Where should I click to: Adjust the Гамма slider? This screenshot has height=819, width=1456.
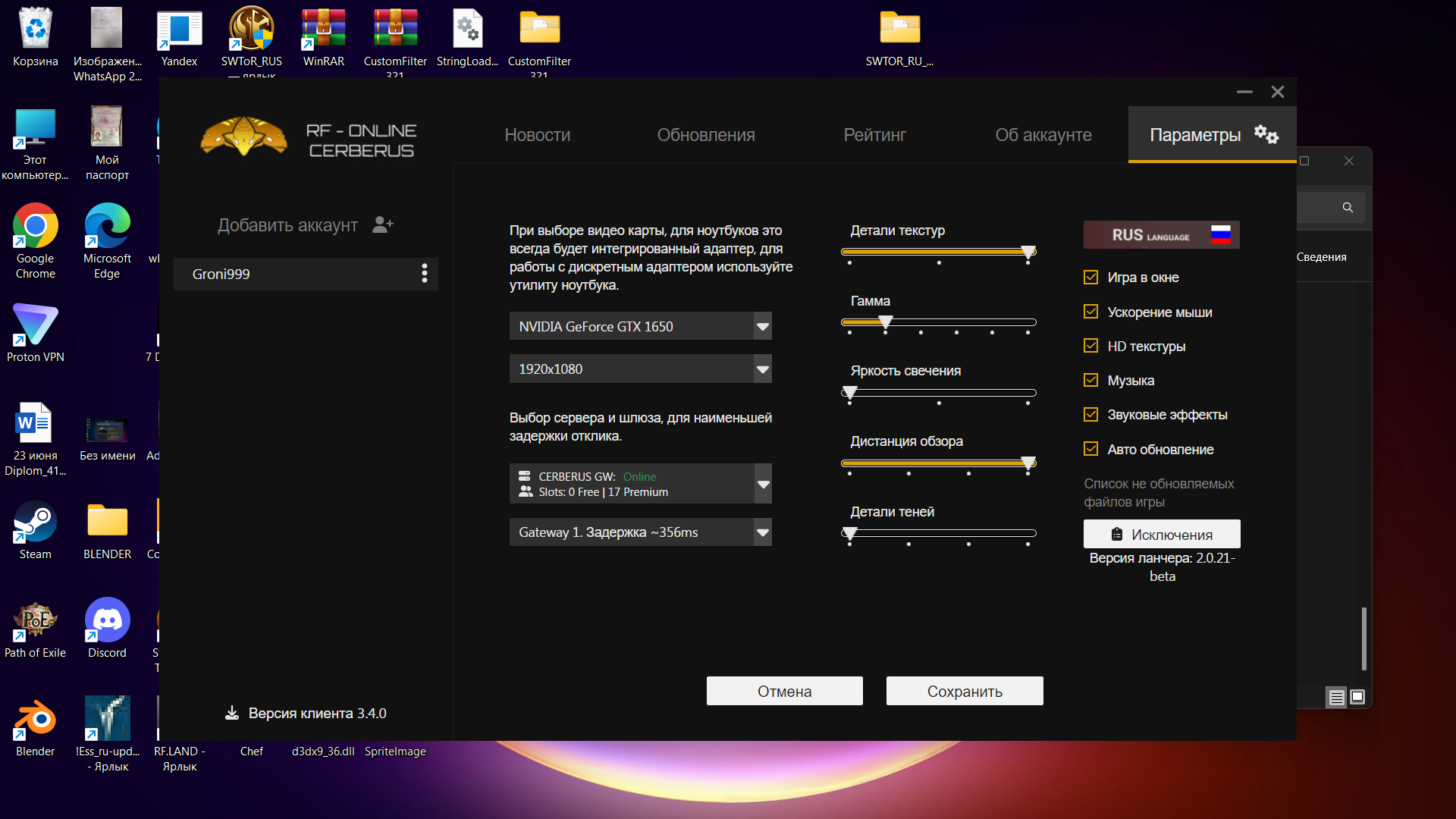pos(938,322)
